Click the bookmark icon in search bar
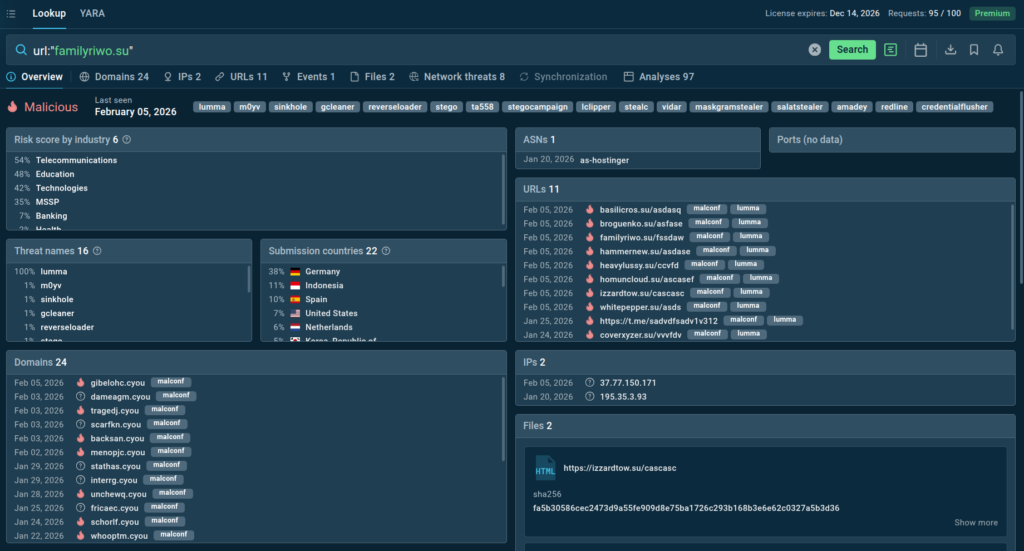This screenshot has width=1024, height=551. [974, 50]
